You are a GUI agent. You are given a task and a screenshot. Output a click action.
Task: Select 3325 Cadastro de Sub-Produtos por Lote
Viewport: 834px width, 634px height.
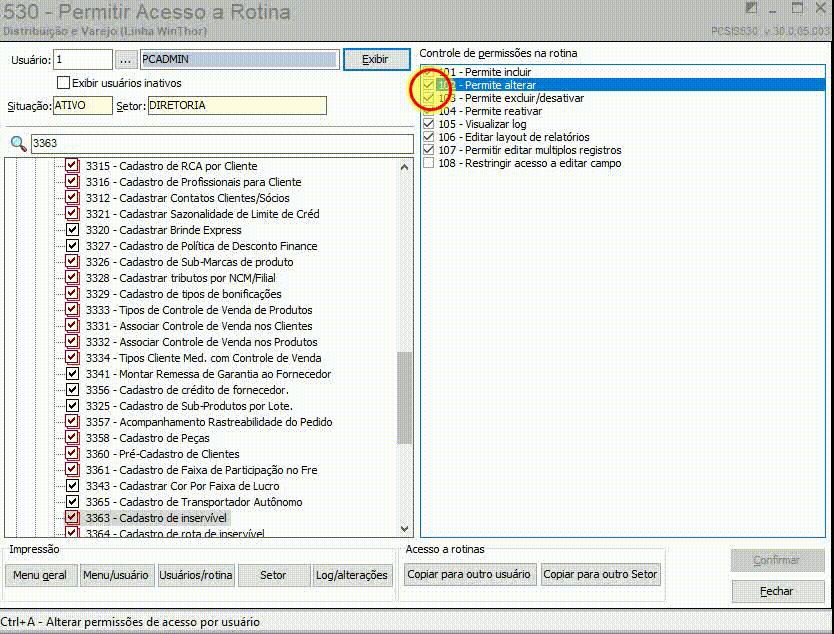[189, 406]
